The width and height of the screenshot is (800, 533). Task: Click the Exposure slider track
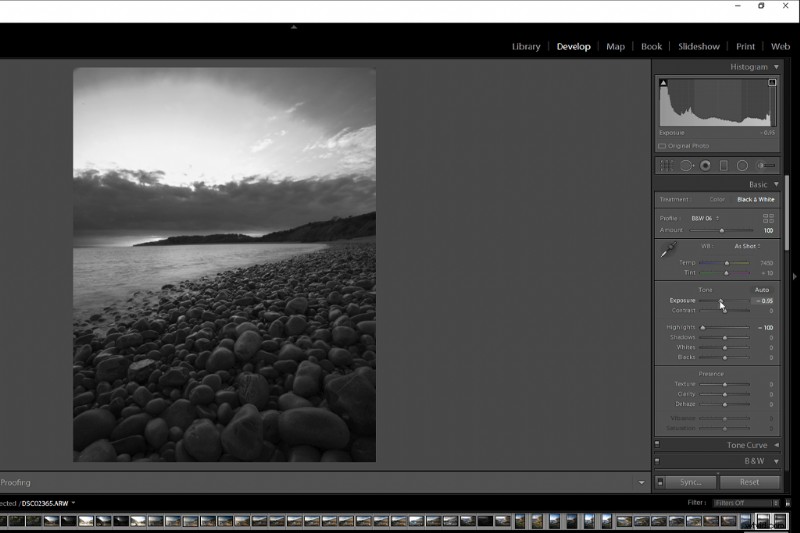pyautogui.click(x=724, y=301)
